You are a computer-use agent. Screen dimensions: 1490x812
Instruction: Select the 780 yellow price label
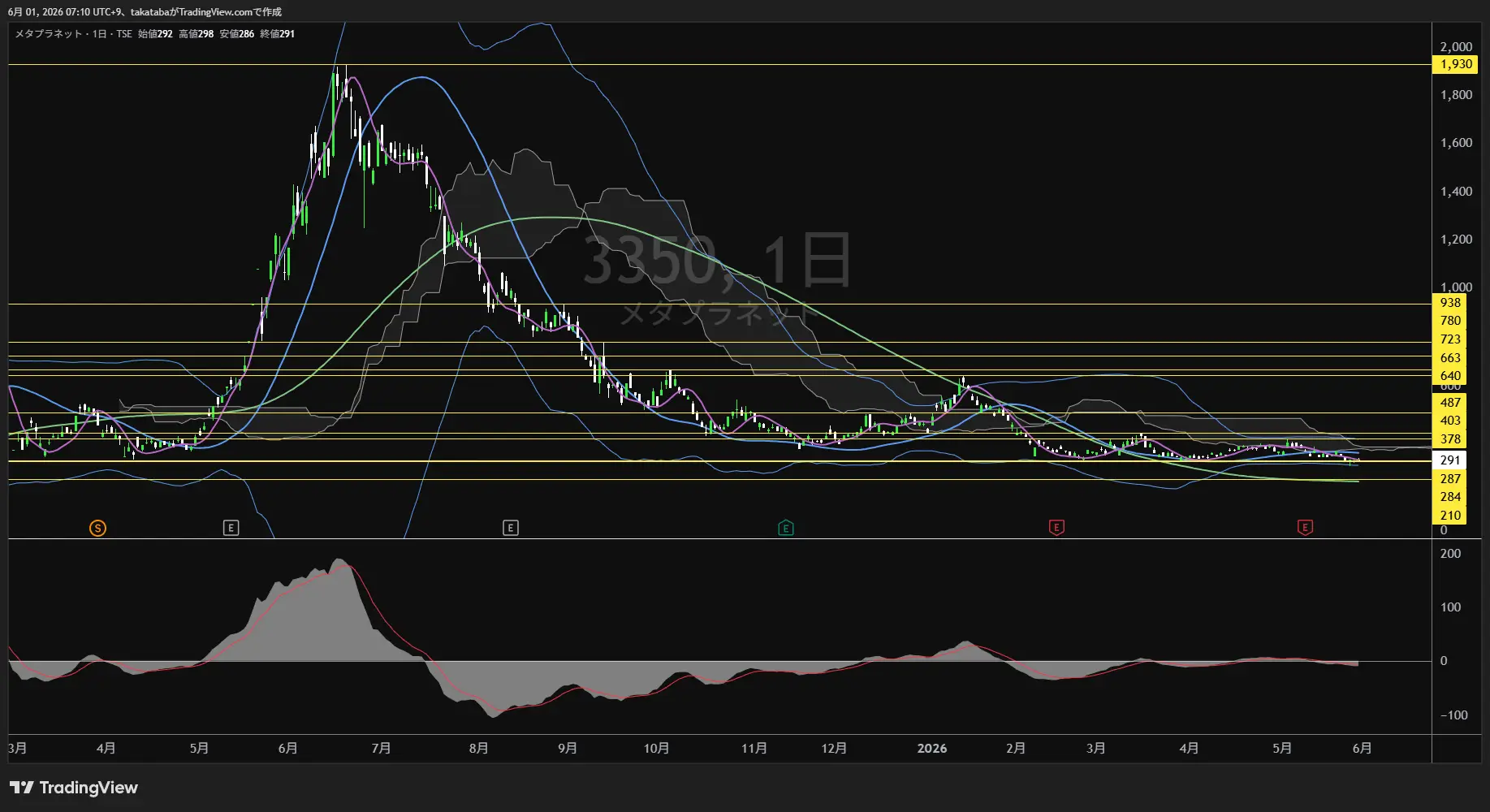point(1449,321)
